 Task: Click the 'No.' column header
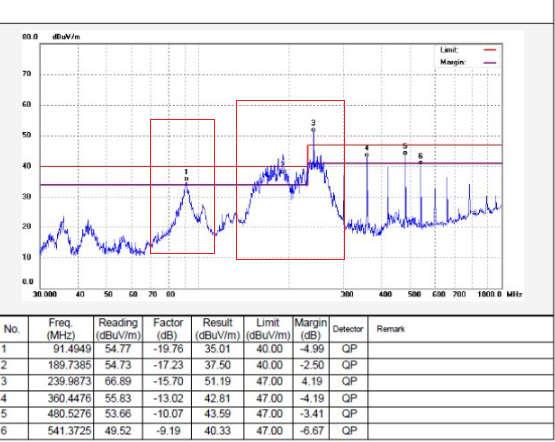tap(12, 329)
